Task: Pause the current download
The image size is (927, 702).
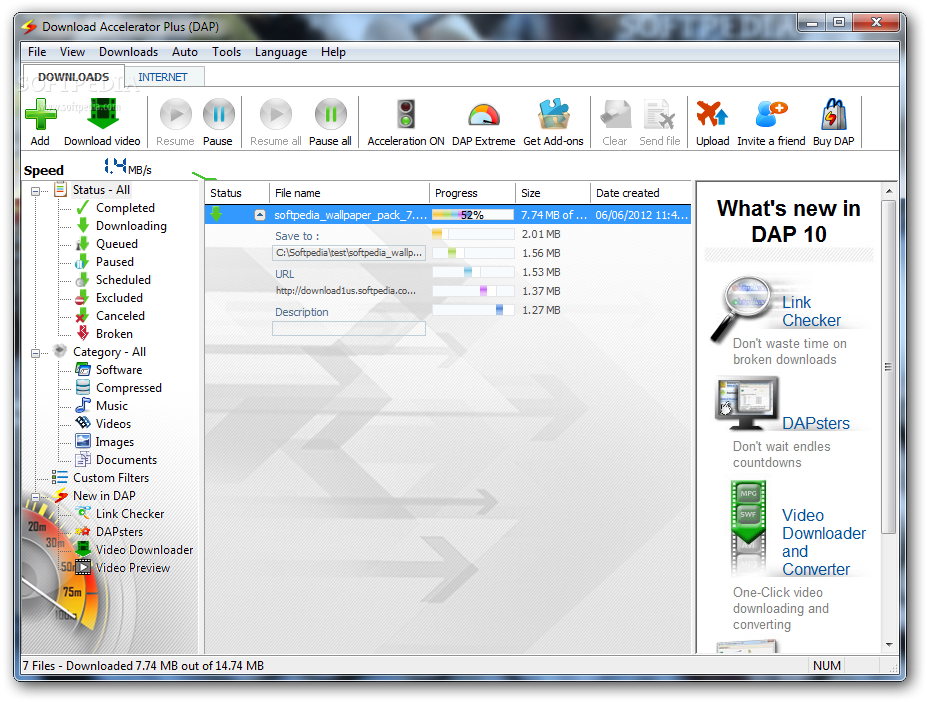Action: point(218,115)
